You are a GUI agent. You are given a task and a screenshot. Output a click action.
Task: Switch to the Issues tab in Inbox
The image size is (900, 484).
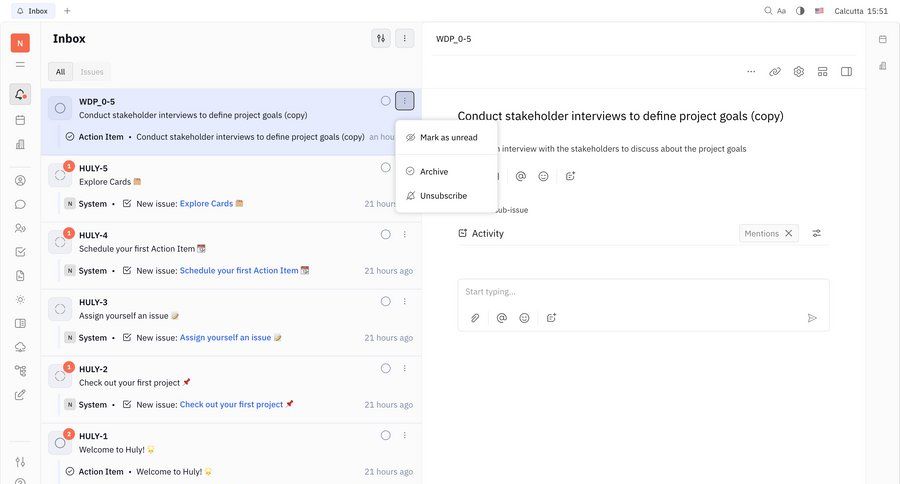[92, 72]
